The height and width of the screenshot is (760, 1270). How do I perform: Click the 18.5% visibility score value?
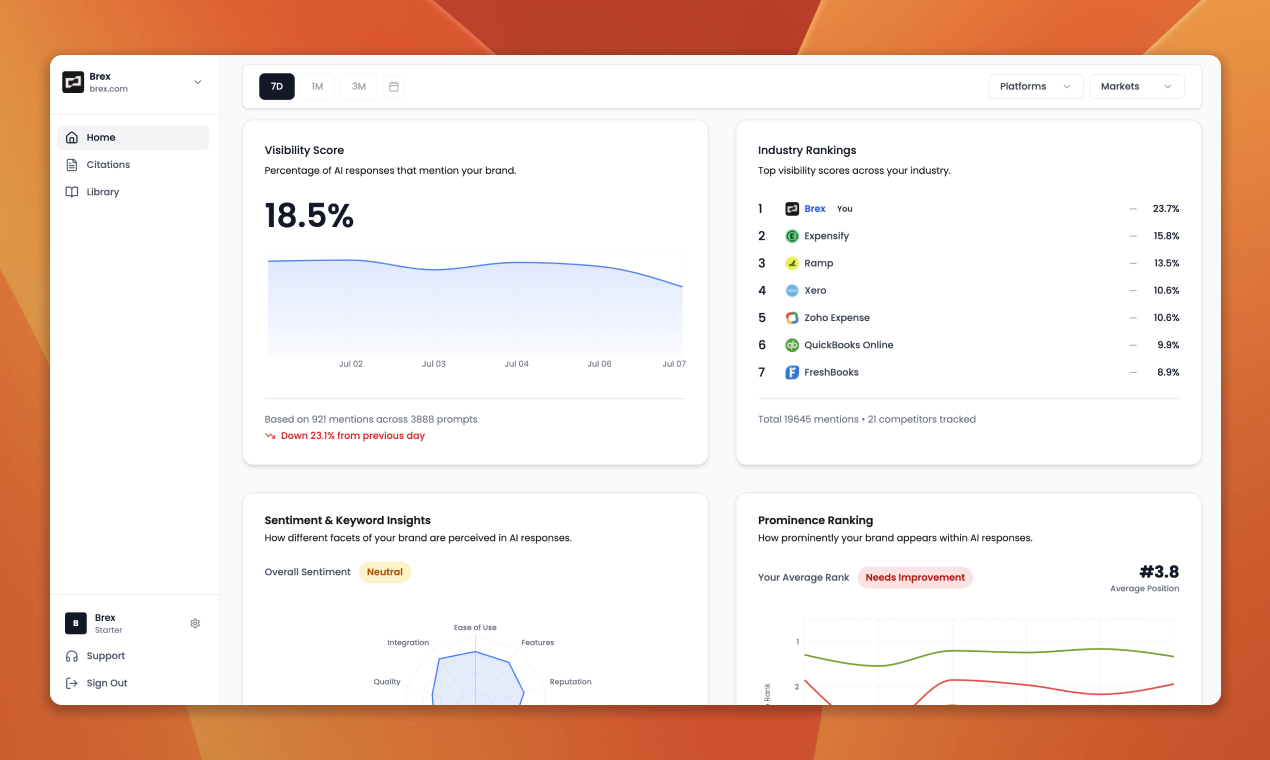point(309,216)
